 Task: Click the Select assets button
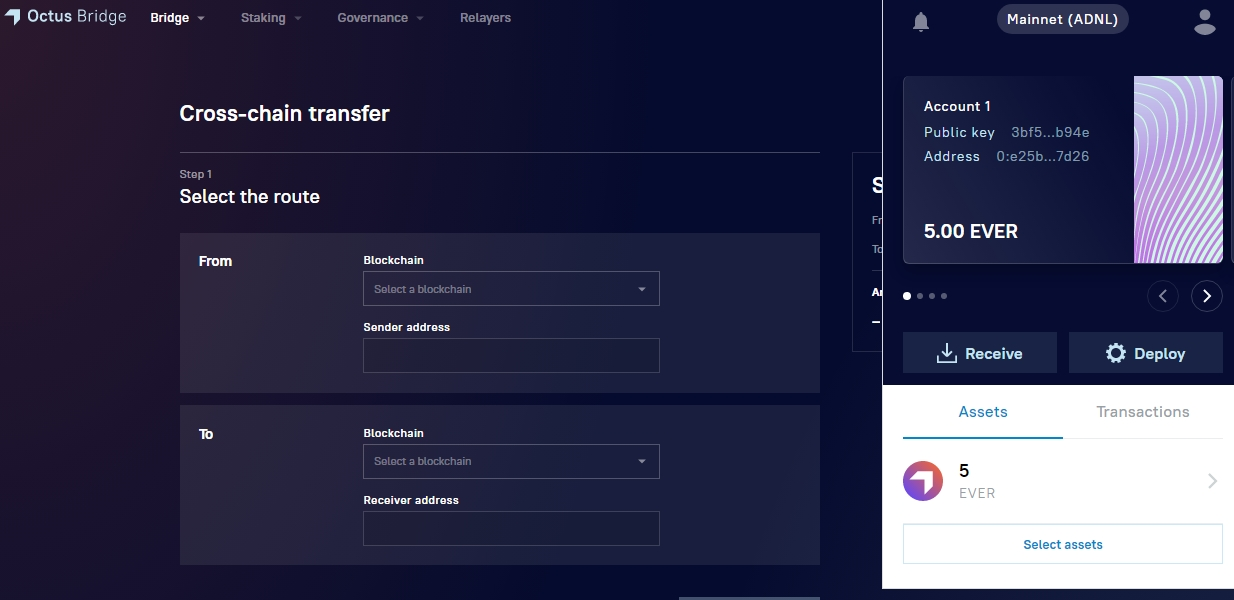1063,544
